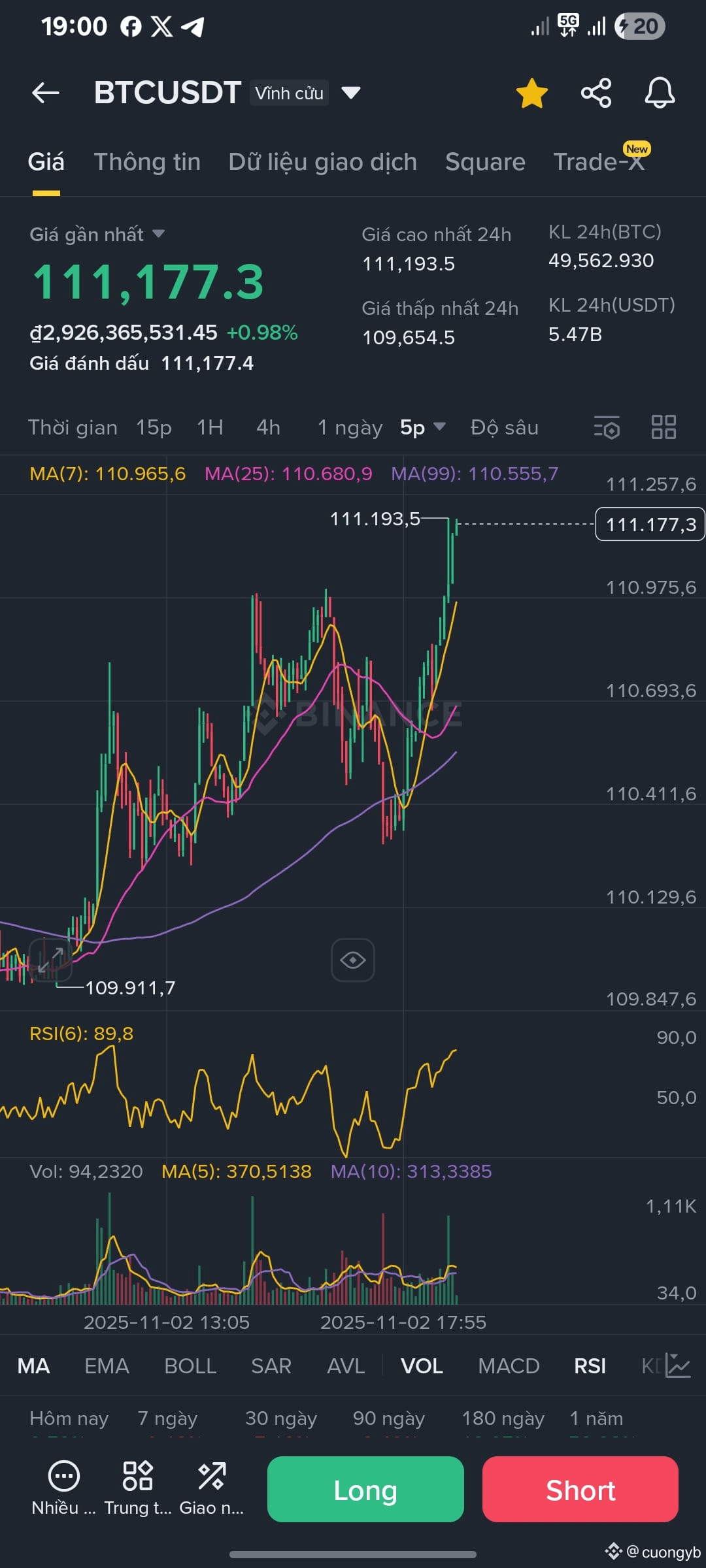Toggle chart visibility eye icon

[353, 960]
